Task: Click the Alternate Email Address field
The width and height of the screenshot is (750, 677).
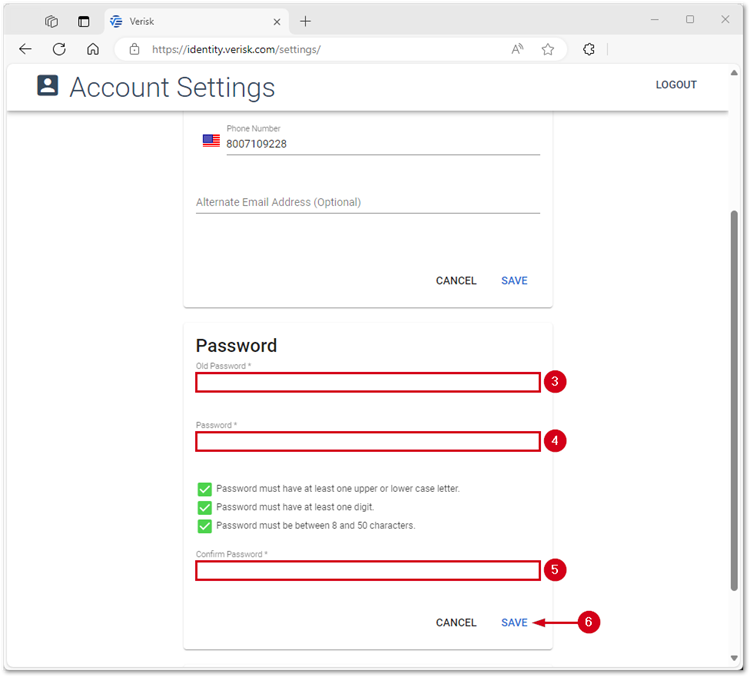Action: pos(367,202)
